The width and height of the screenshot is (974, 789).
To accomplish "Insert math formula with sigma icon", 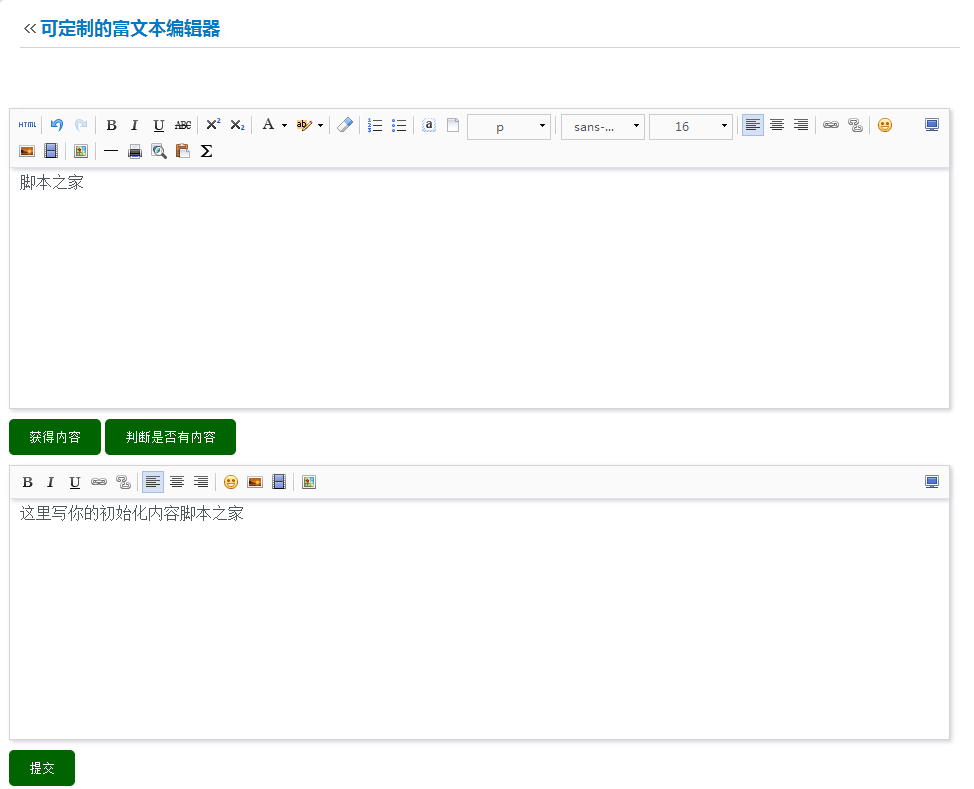I will point(207,151).
